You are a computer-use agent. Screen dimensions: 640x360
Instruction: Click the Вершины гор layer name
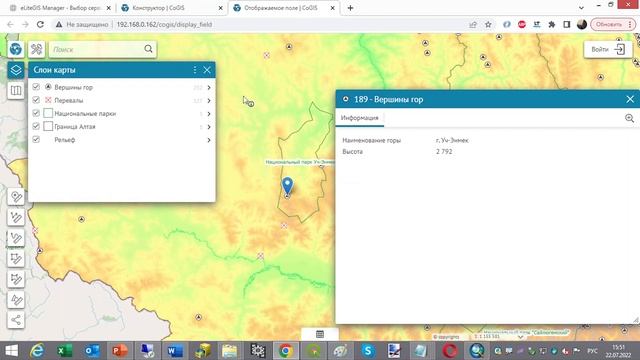click(73, 87)
